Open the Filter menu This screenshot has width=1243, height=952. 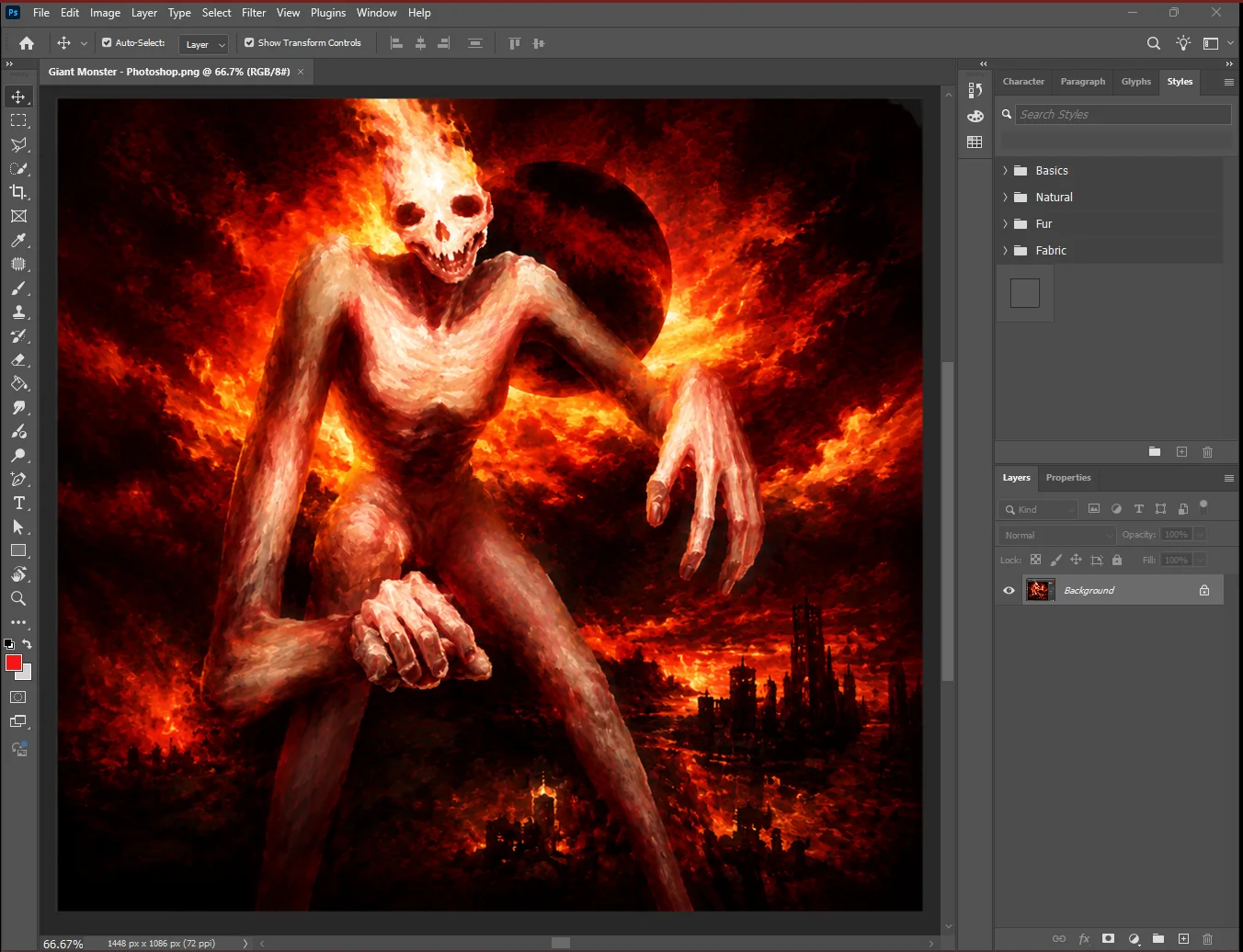[x=254, y=13]
